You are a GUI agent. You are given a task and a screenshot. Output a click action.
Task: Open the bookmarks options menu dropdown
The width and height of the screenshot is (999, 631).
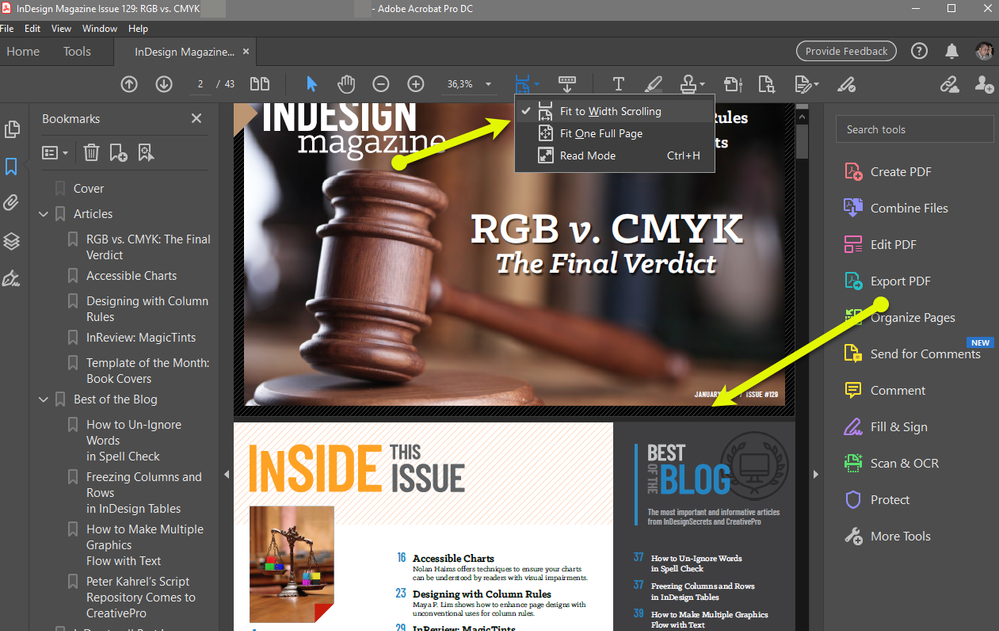[x=55, y=153]
